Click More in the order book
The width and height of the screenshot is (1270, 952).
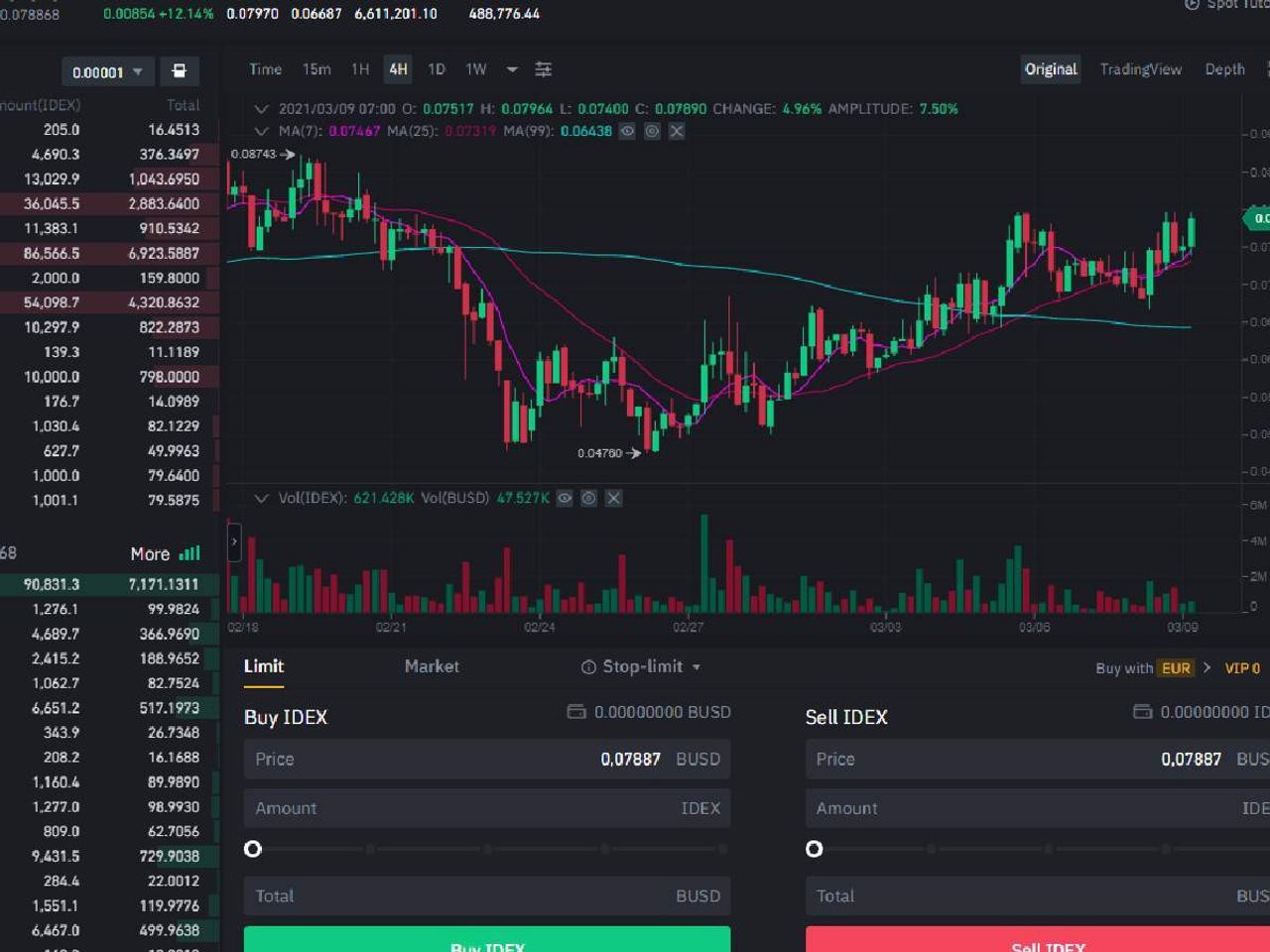click(x=150, y=554)
